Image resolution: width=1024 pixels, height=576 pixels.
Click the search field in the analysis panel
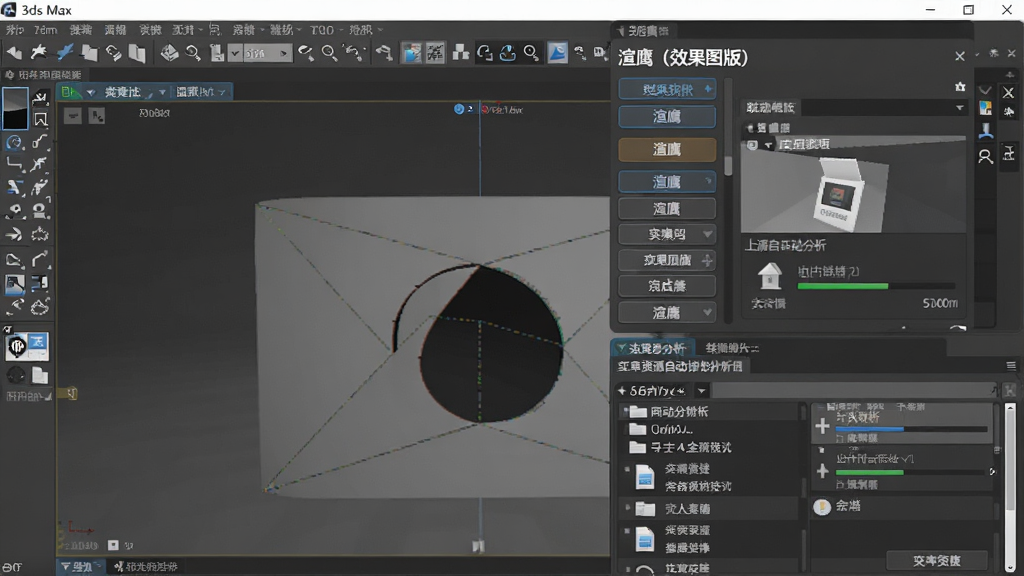click(853, 391)
